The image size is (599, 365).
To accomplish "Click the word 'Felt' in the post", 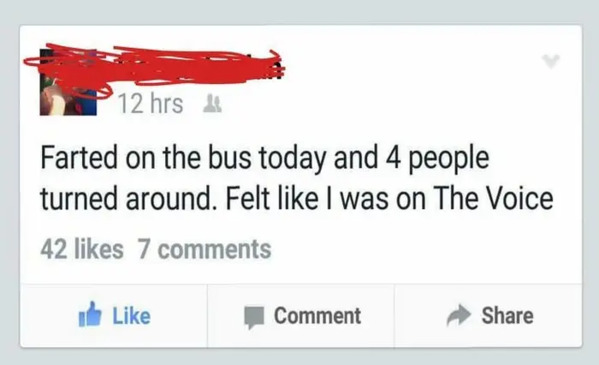I will 247,198.
